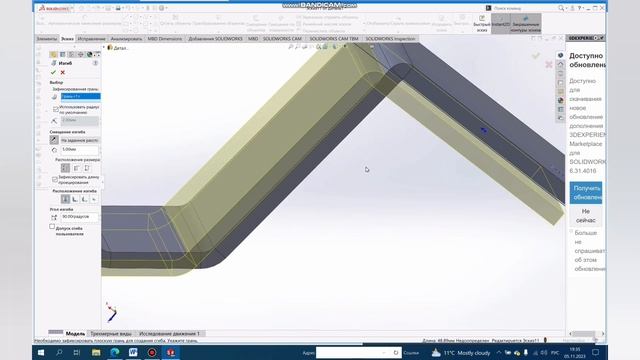Open the SOLIDWORKS Resources task pane icon
Viewport: 640px width, 360px height.
click(x=561, y=64)
